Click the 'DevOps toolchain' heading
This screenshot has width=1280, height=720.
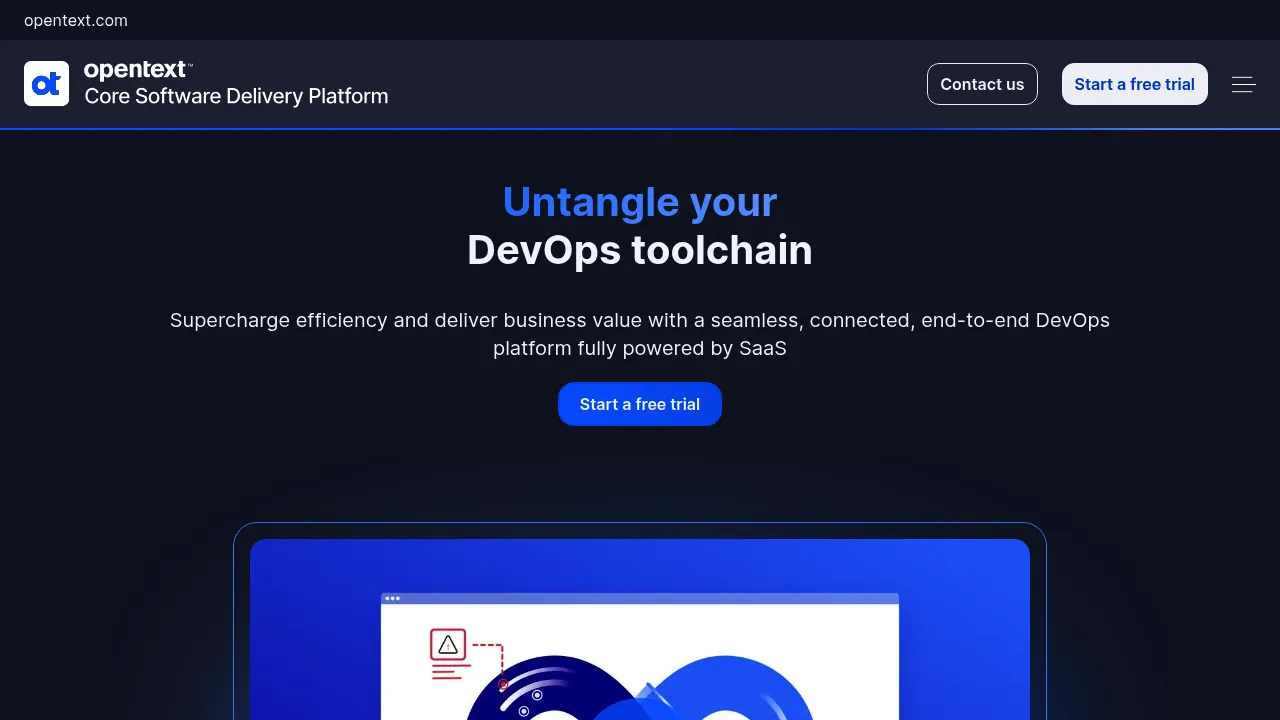(640, 250)
